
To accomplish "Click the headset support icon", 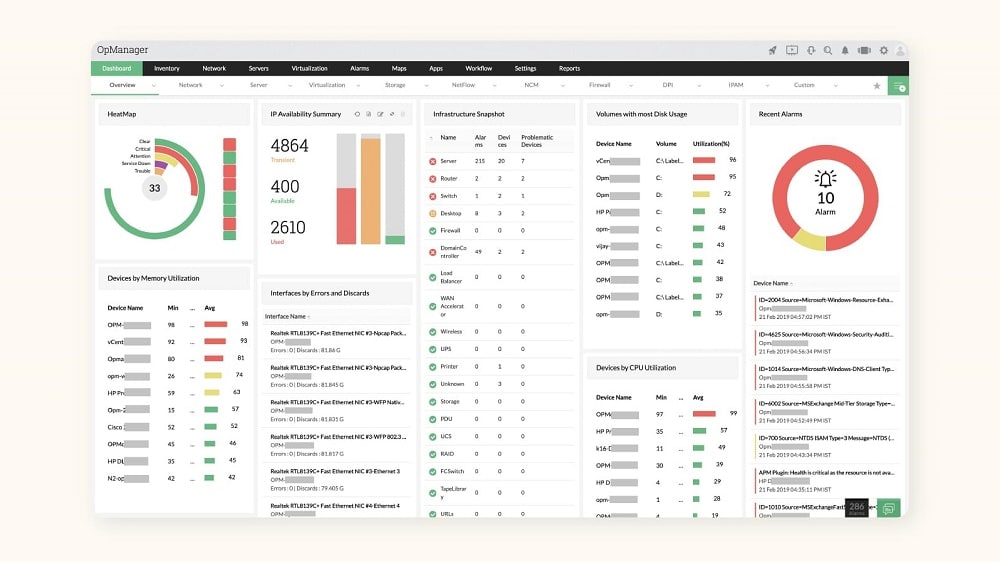I will point(811,50).
